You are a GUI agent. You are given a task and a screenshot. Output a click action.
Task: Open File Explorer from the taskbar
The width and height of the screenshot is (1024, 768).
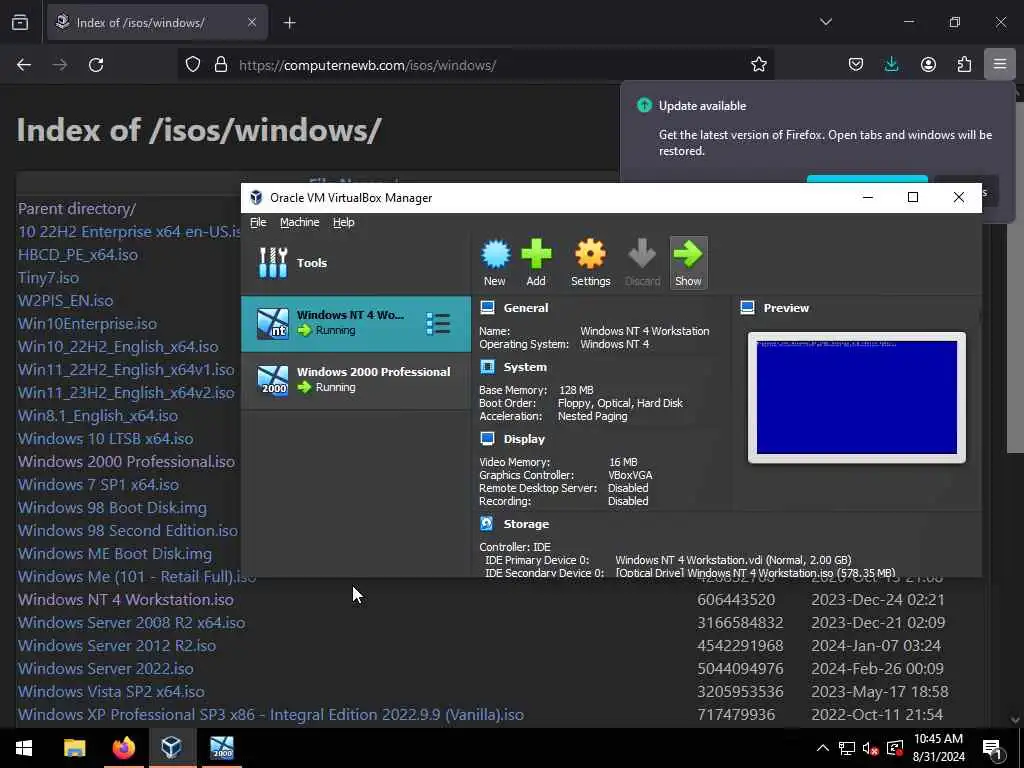(x=74, y=748)
